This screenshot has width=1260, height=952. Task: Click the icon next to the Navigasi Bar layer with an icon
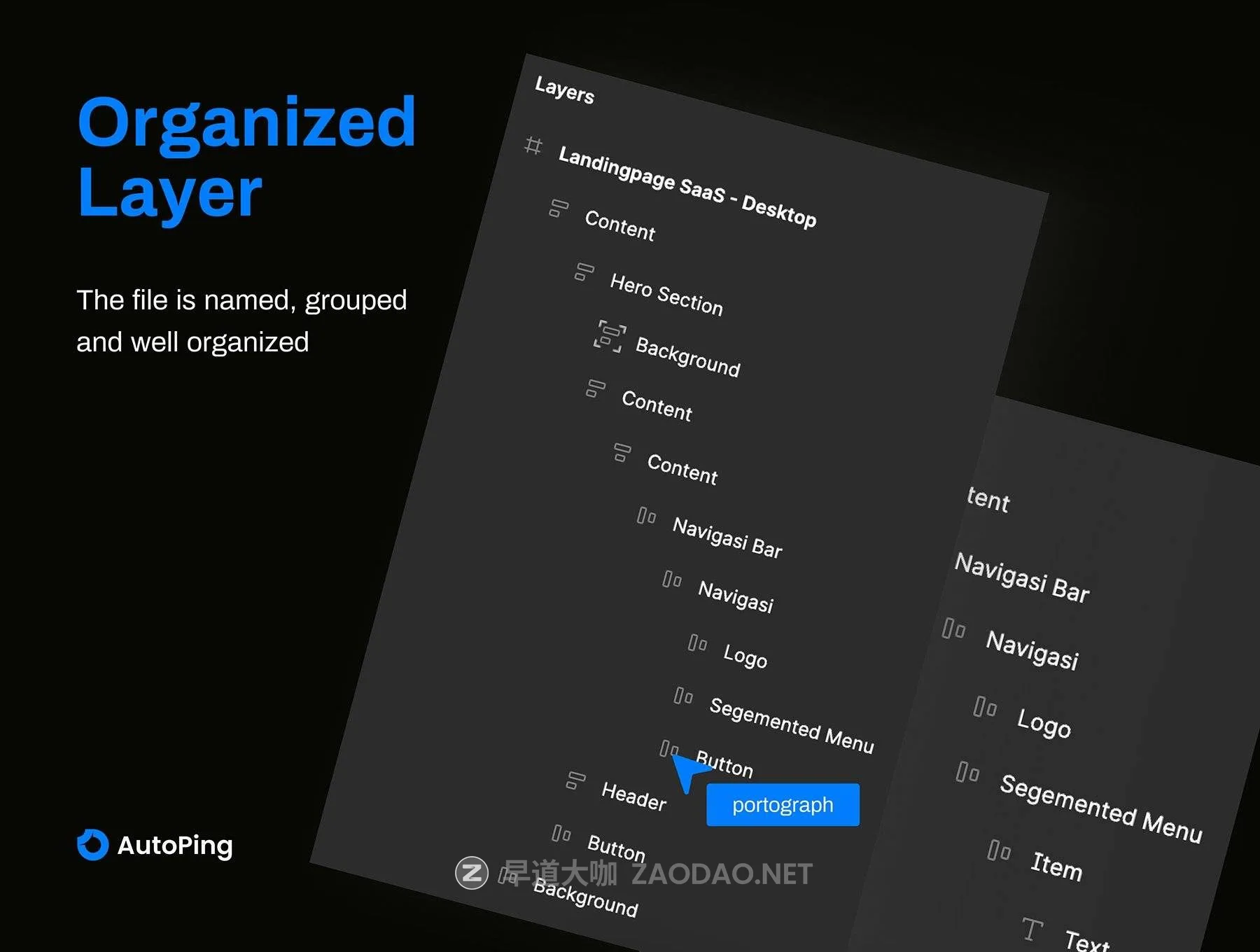pyautogui.click(x=646, y=517)
